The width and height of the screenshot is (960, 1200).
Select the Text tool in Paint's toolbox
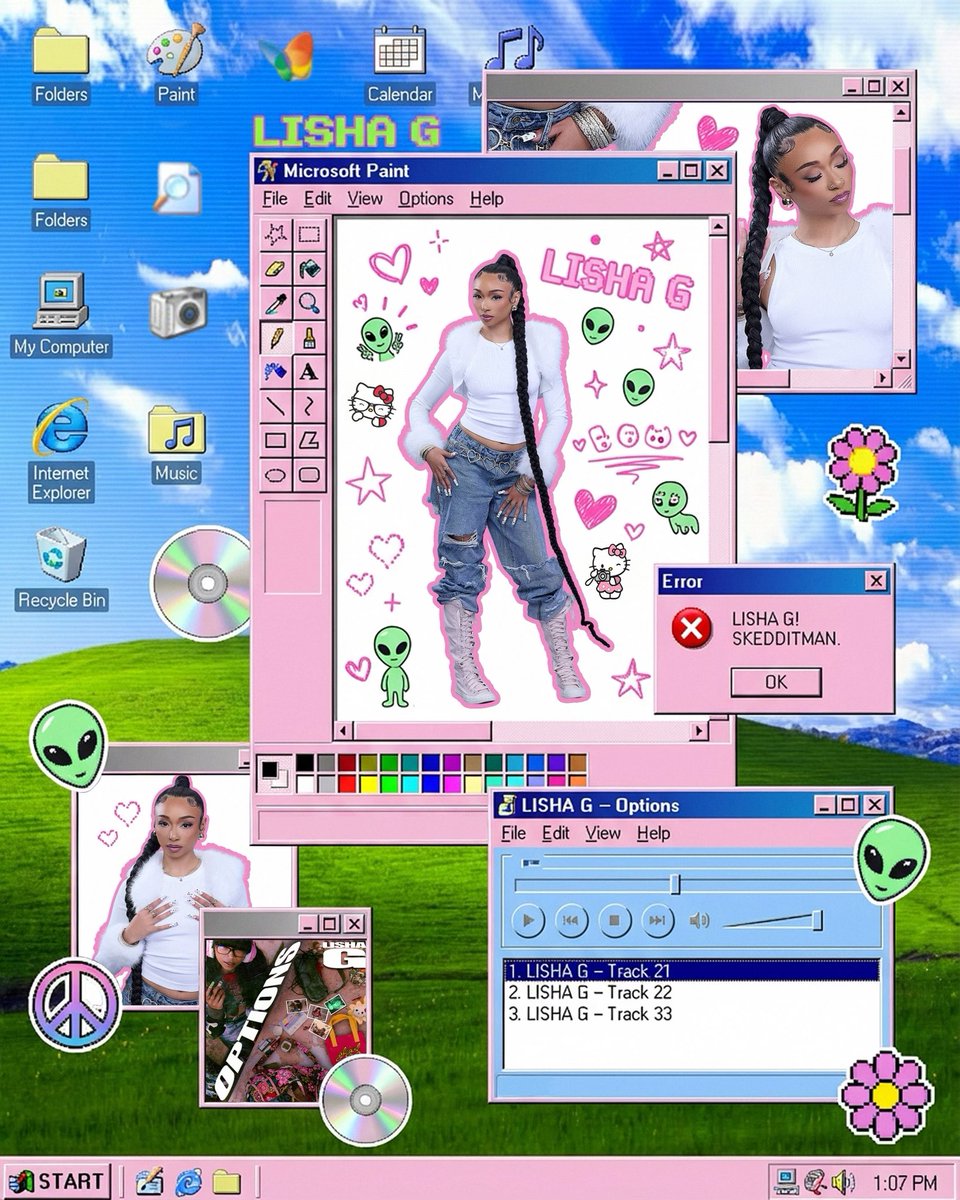[310, 369]
